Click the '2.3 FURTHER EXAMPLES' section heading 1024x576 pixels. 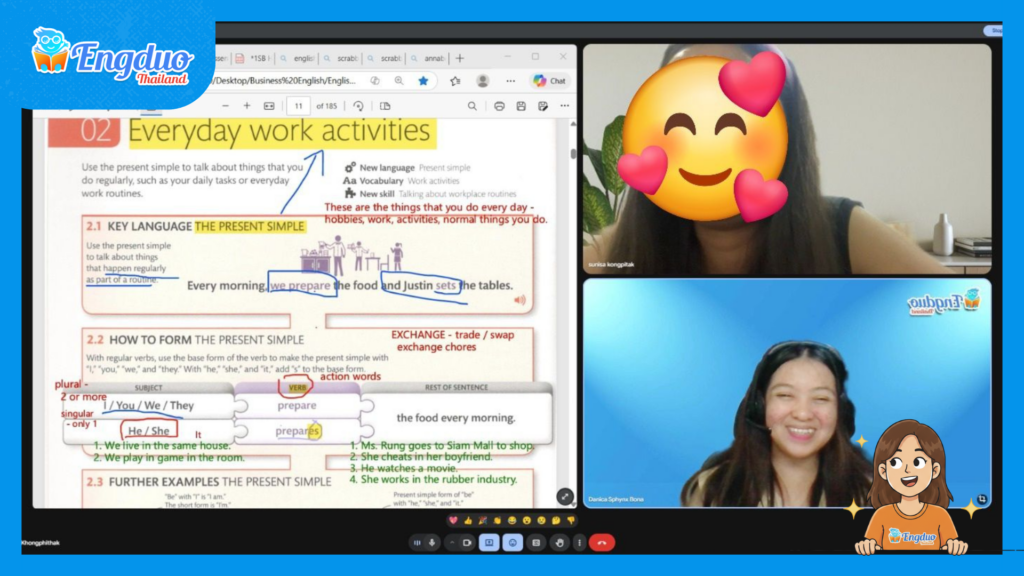(x=209, y=482)
